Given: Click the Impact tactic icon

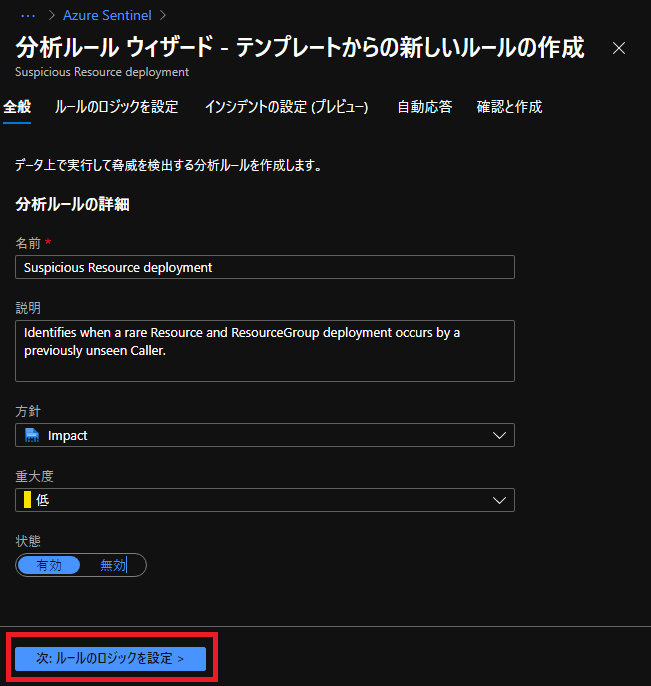Looking at the screenshot, I should [32, 435].
